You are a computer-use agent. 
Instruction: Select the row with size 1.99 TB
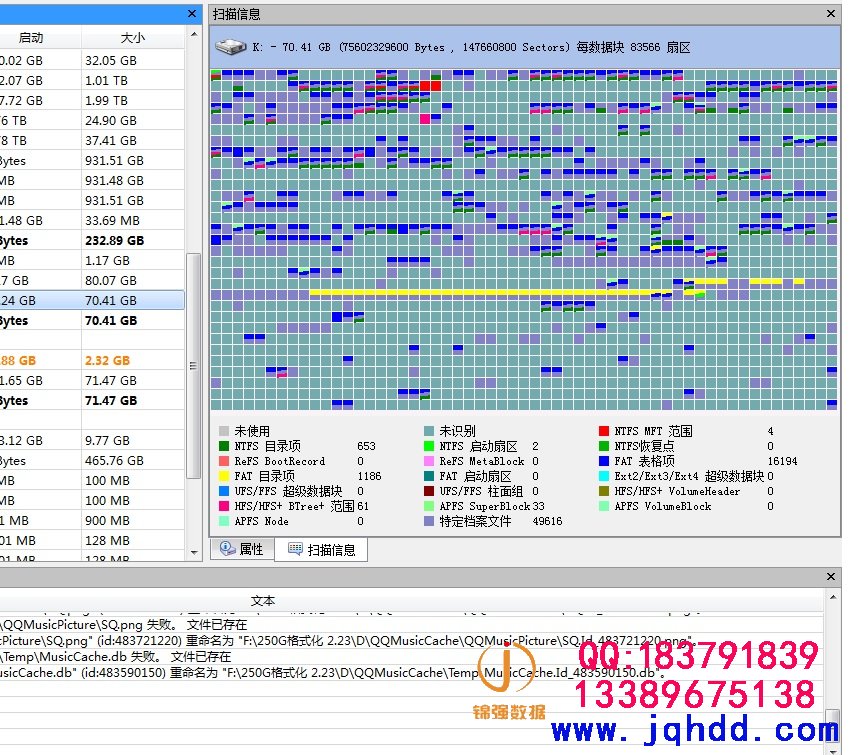[x=92, y=101]
